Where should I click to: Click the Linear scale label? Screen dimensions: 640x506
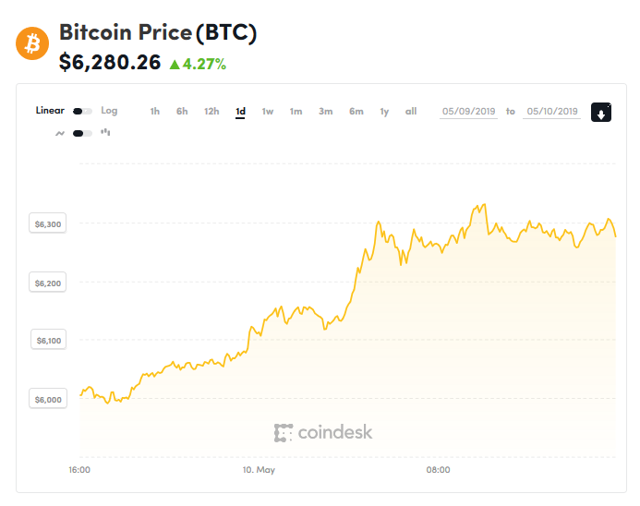pyautogui.click(x=50, y=110)
